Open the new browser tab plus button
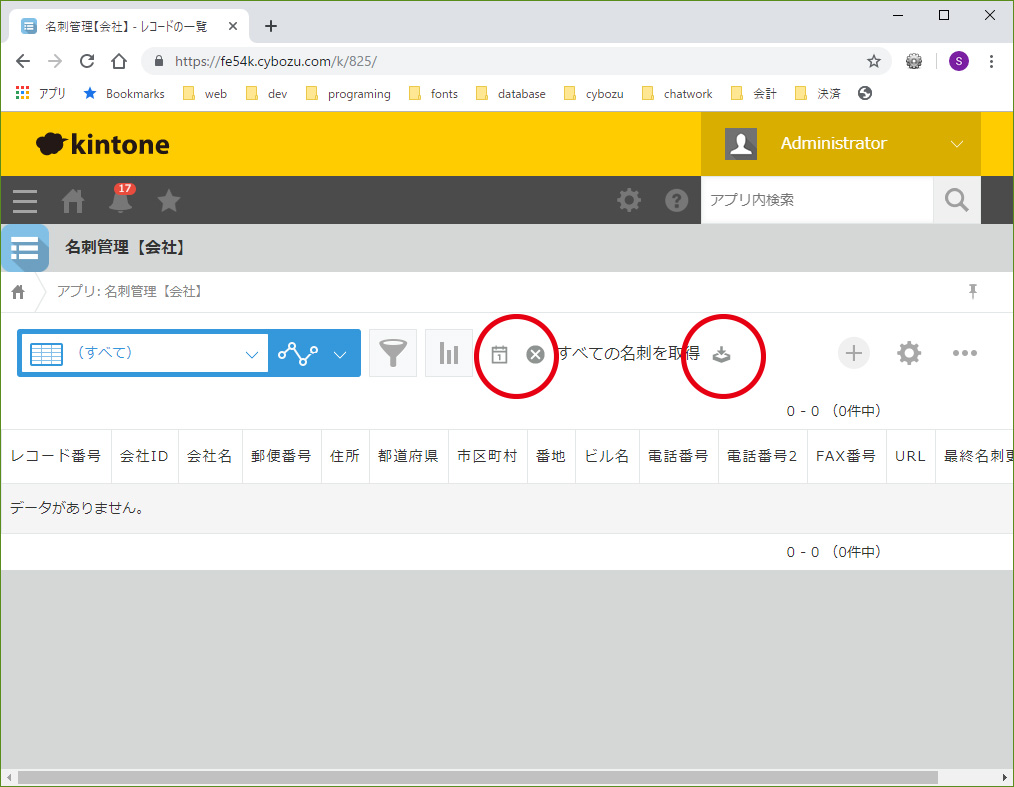The height and width of the screenshot is (787, 1014). click(271, 26)
